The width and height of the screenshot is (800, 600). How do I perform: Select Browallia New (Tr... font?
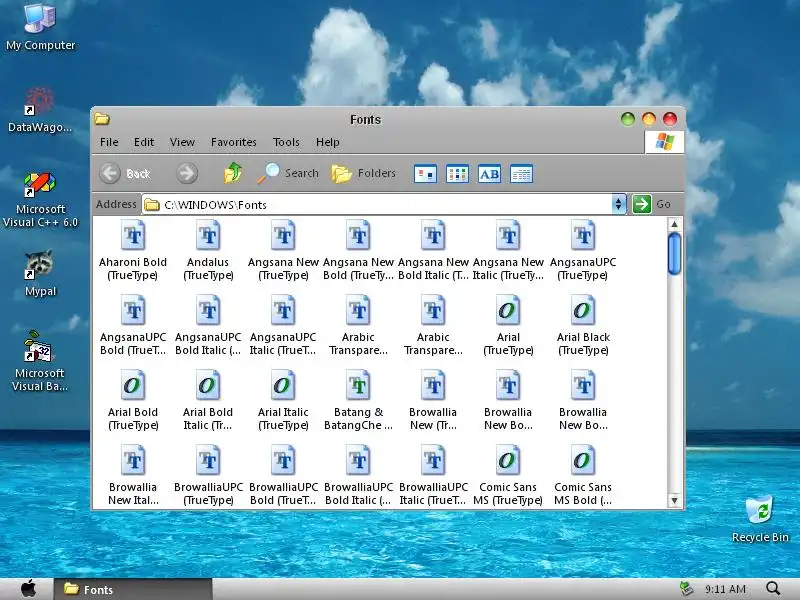tap(433, 401)
